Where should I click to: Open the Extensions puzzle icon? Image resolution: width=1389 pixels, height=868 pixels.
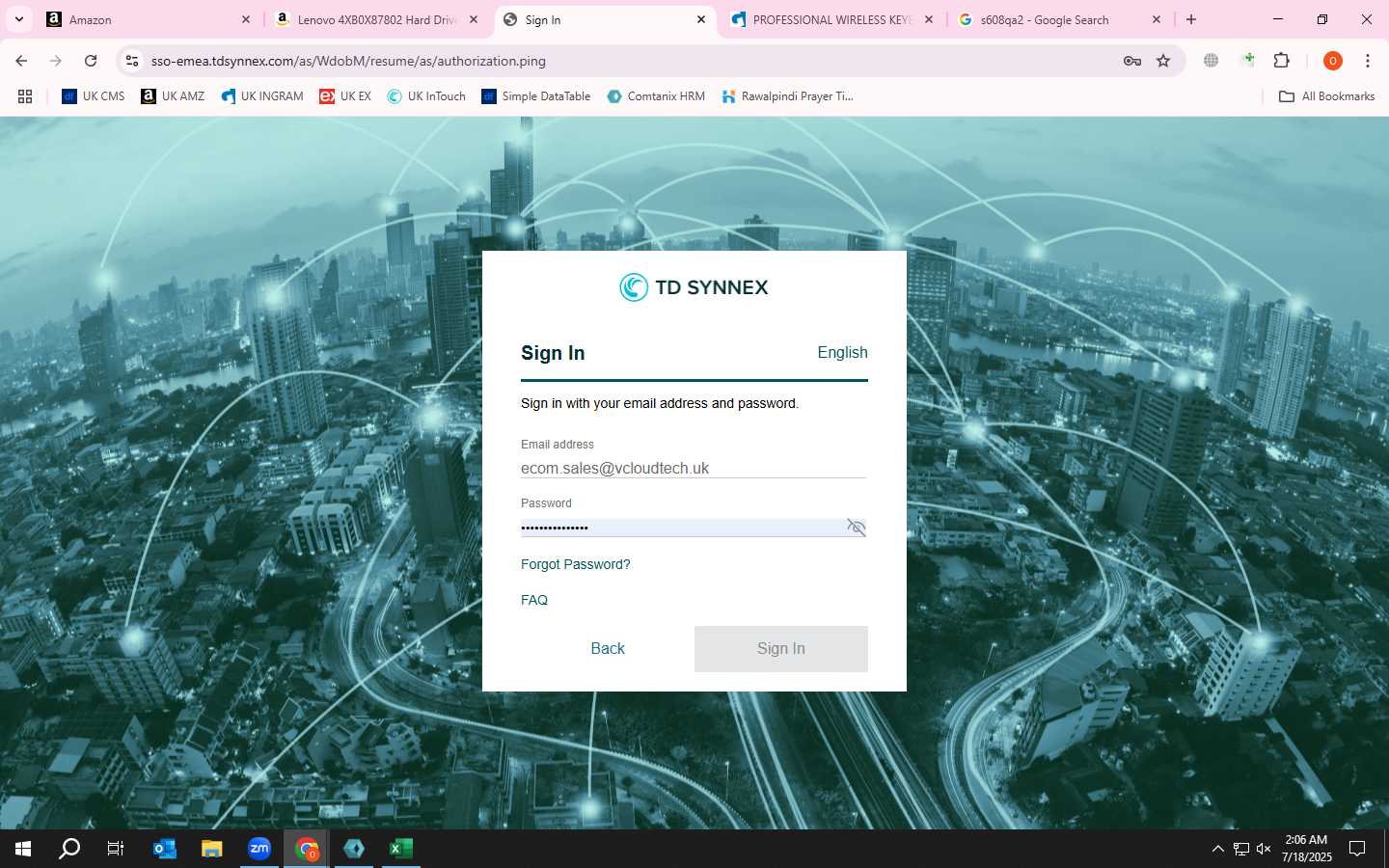click(1281, 61)
